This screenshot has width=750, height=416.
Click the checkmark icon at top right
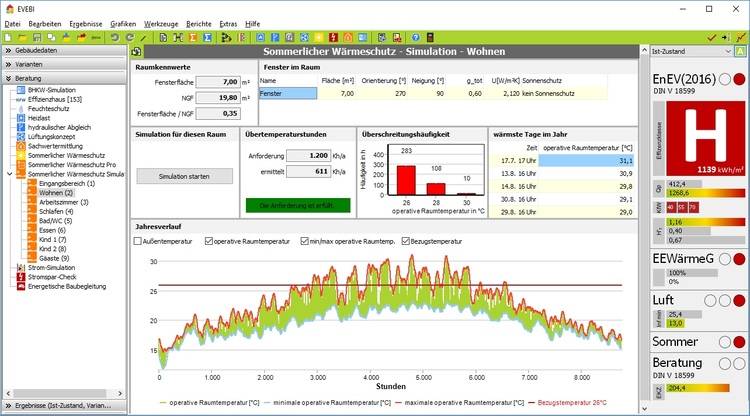[712, 37]
